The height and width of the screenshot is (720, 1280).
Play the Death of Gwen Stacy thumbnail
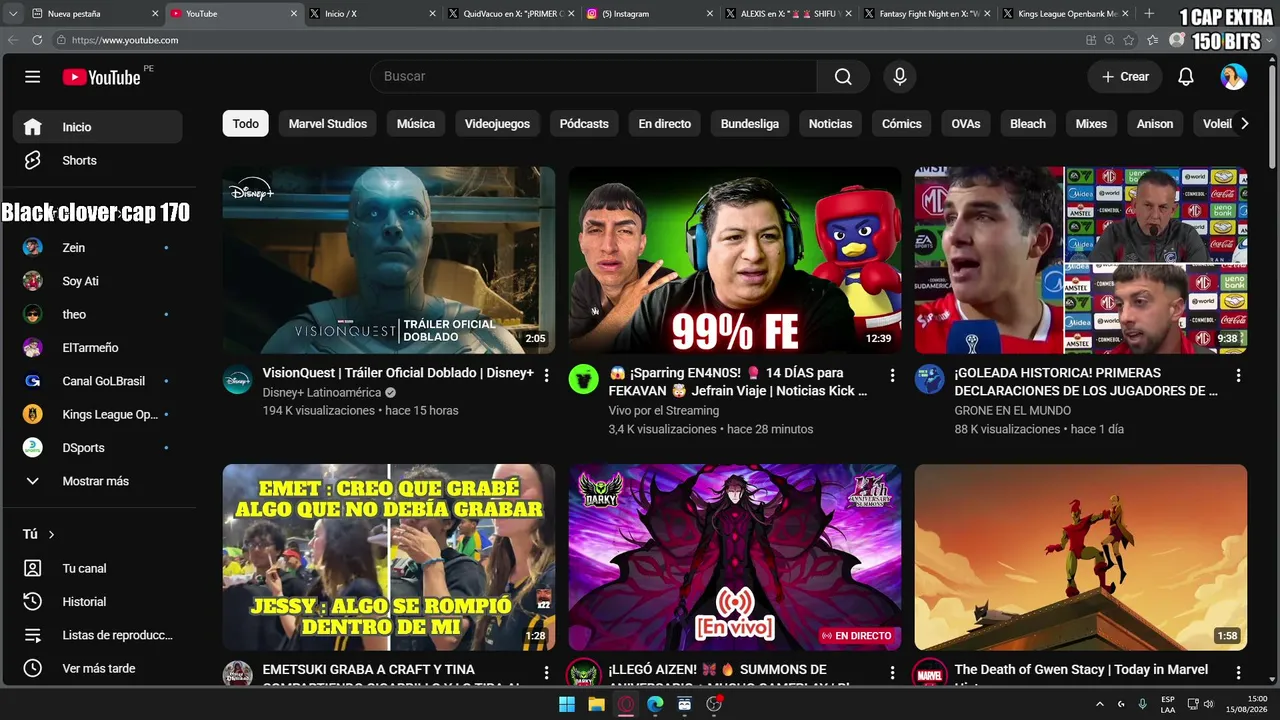pos(1081,557)
